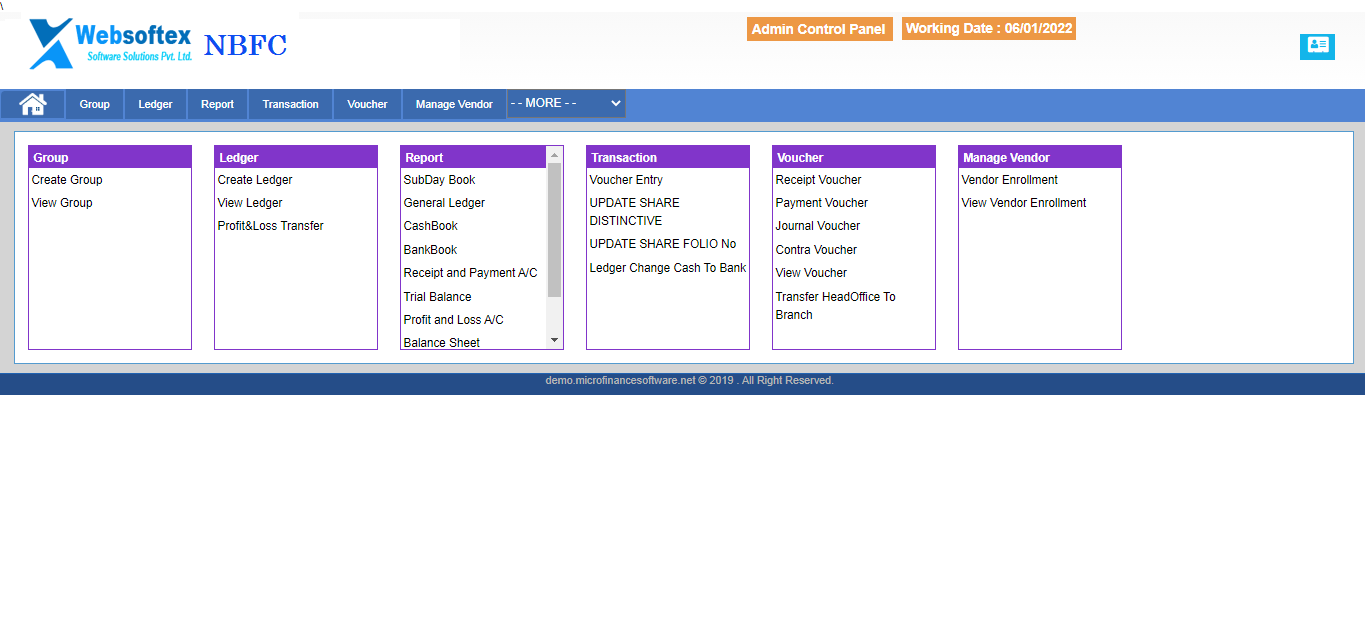
Task: Open the MORE dropdown menu
Action: (x=566, y=103)
